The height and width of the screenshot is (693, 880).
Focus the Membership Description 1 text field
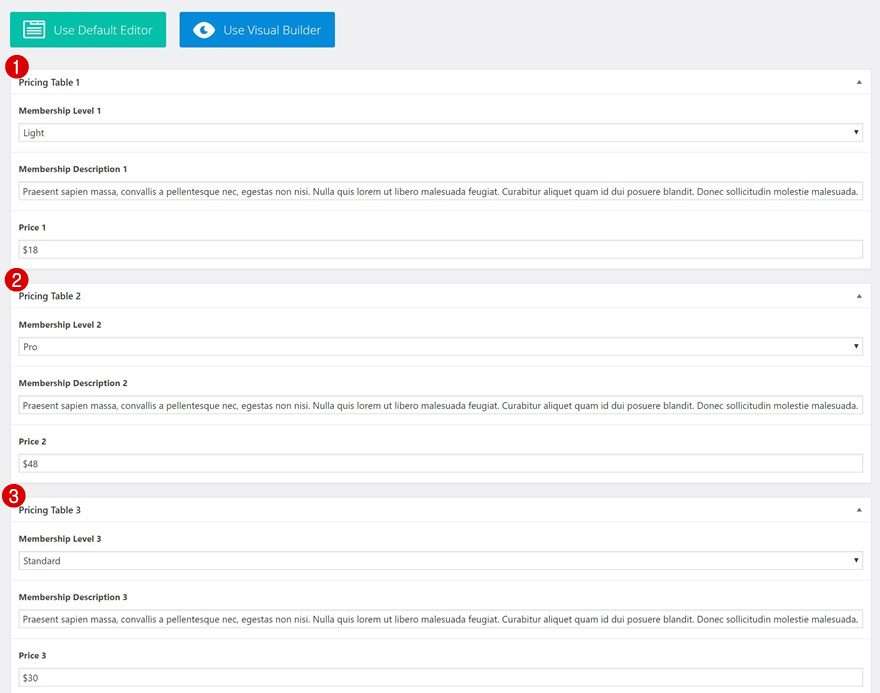point(441,191)
